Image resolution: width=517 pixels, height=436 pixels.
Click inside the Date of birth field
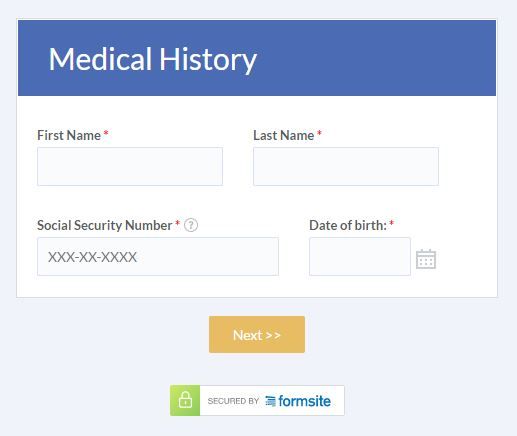360,256
